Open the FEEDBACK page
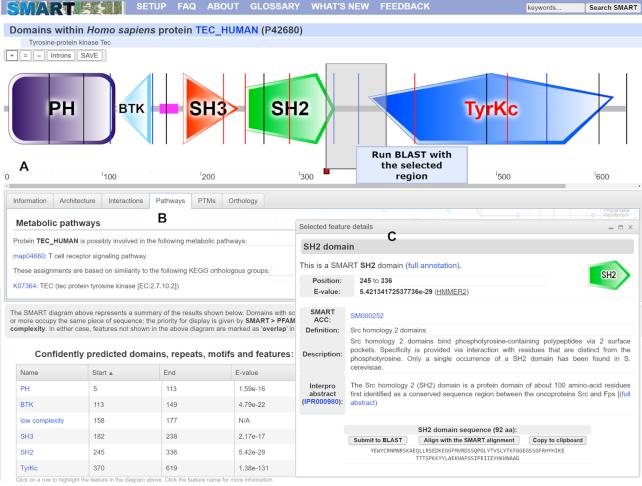Viewport: 642px width, 486px height. [x=405, y=7]
